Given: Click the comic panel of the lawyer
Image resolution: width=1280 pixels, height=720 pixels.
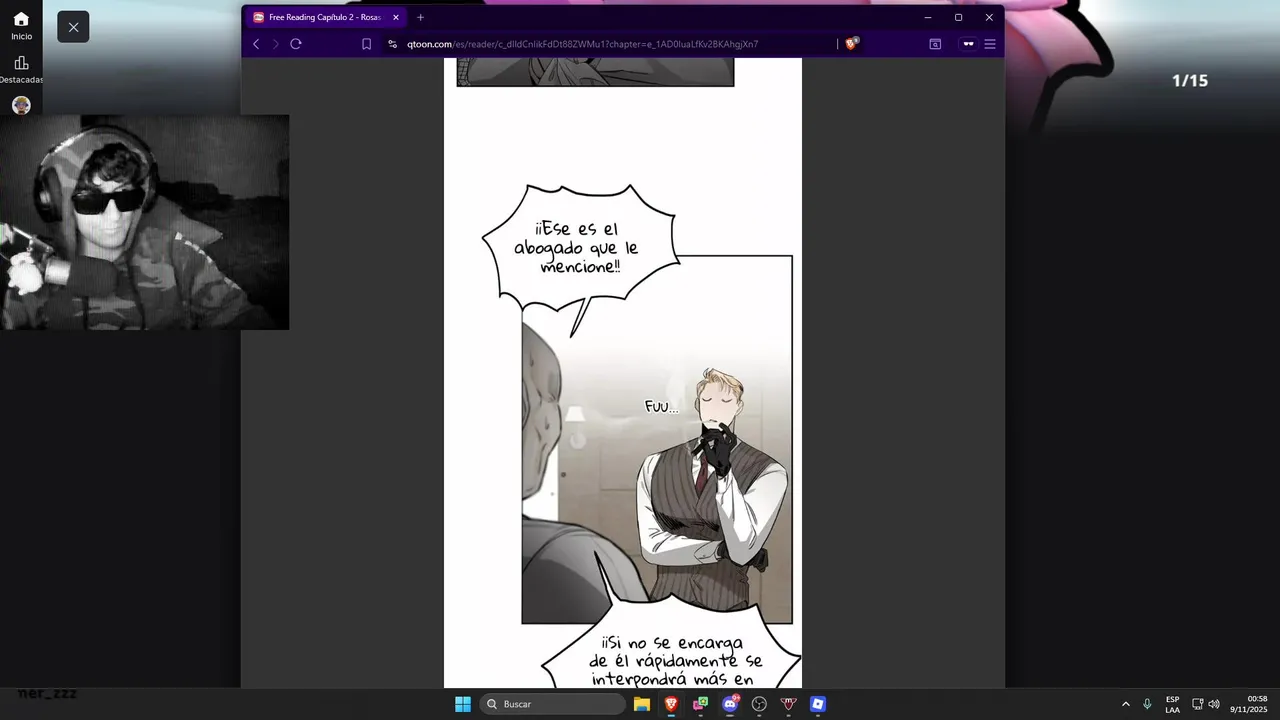Looking at the screenshot, I should [x=657, y=440].
